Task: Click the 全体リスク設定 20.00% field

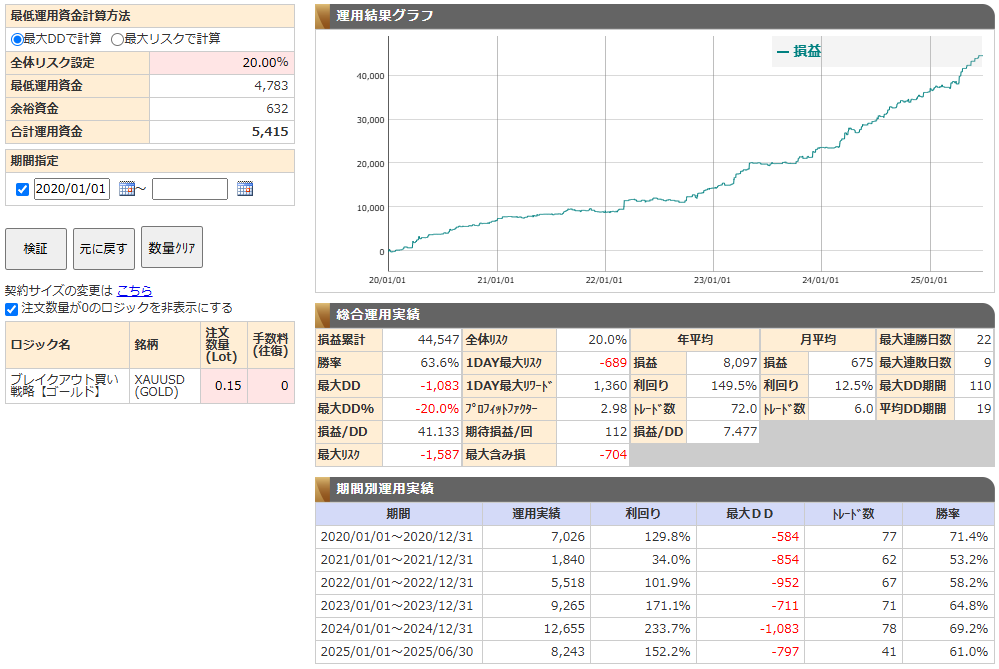Action: click(221, 62)
